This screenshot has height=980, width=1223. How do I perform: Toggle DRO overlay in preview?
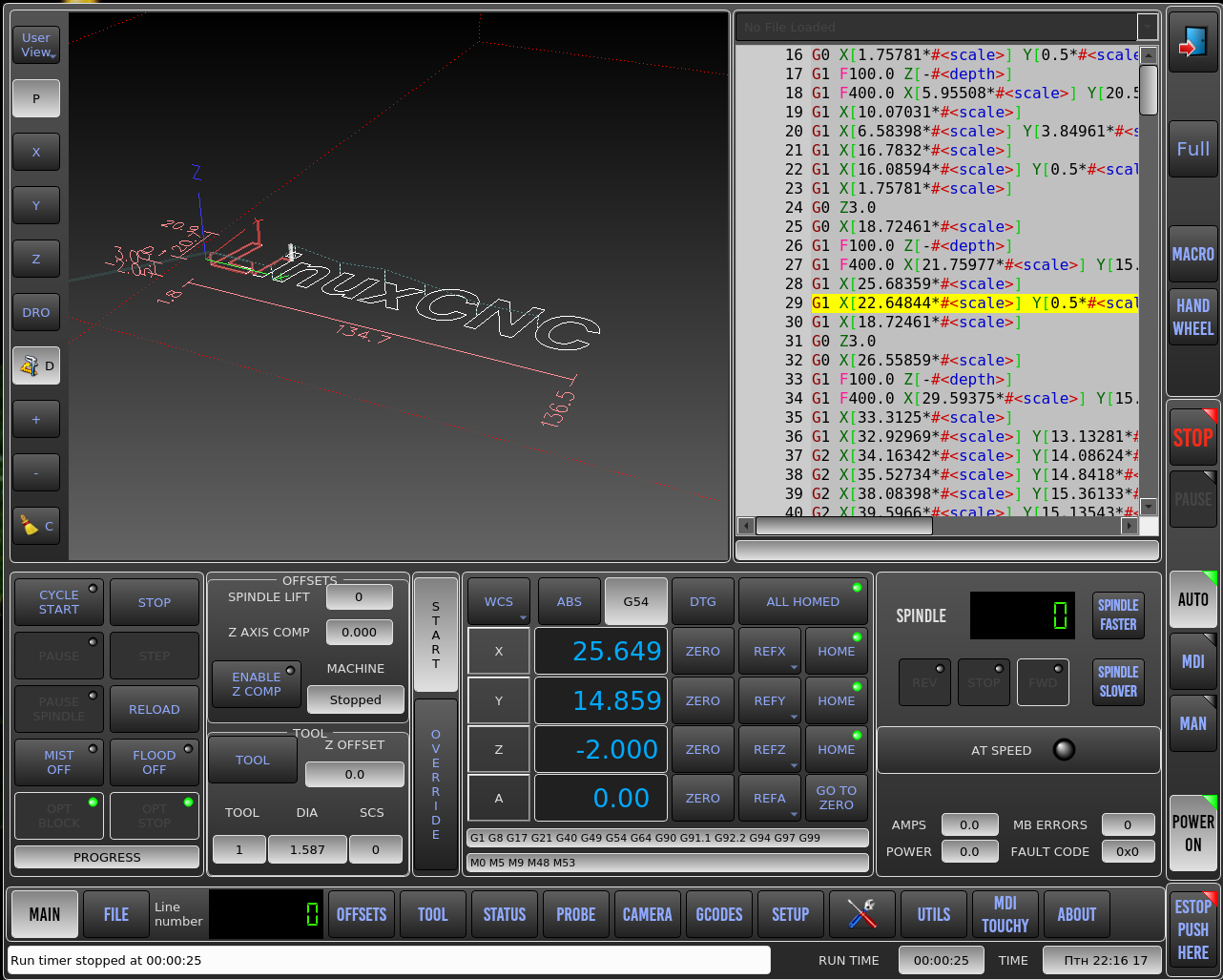[x=36, y=312]
